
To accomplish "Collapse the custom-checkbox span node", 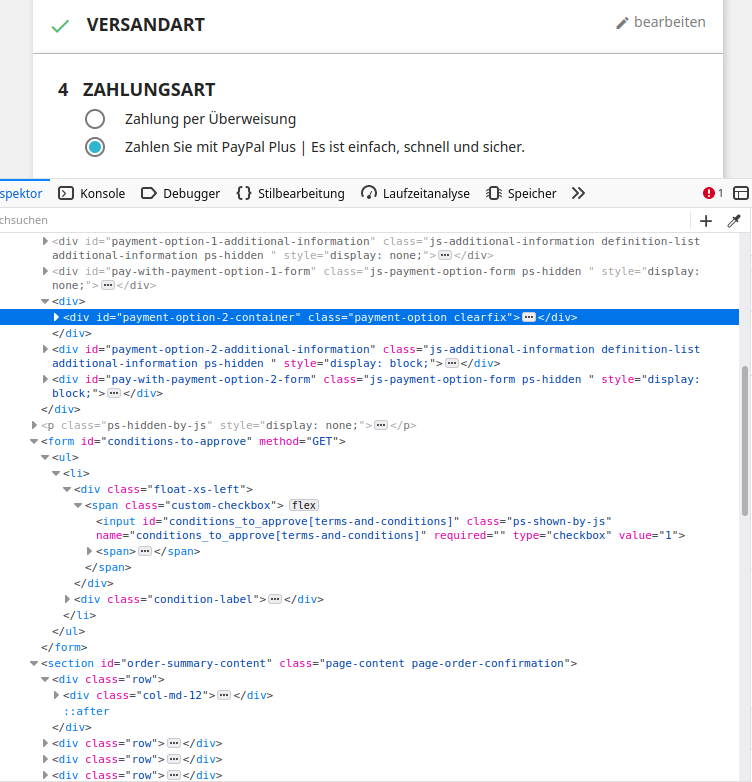I will [x=78, y=505].
